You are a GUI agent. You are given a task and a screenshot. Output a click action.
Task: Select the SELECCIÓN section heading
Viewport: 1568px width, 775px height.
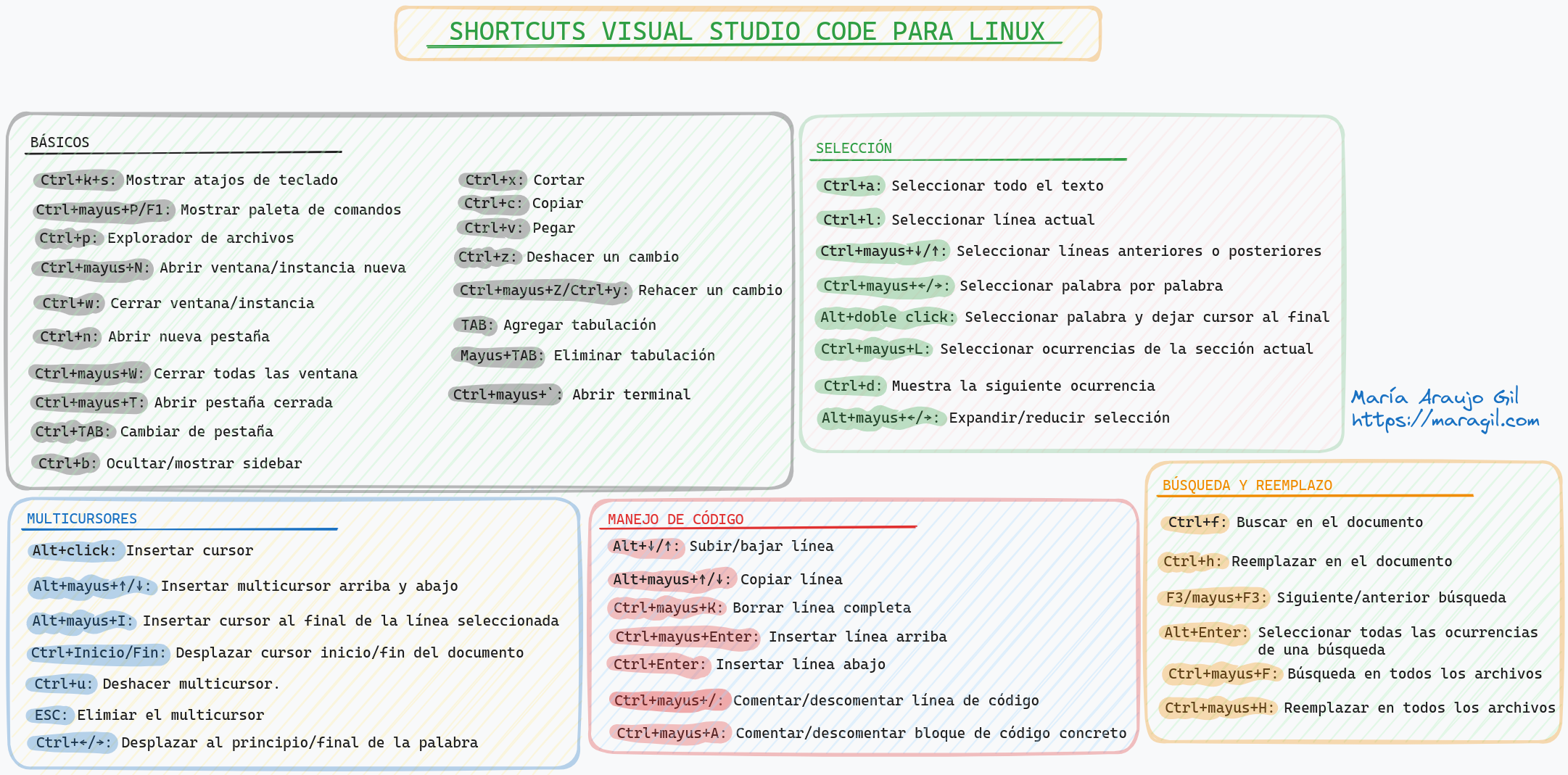[x=854, y=148]
